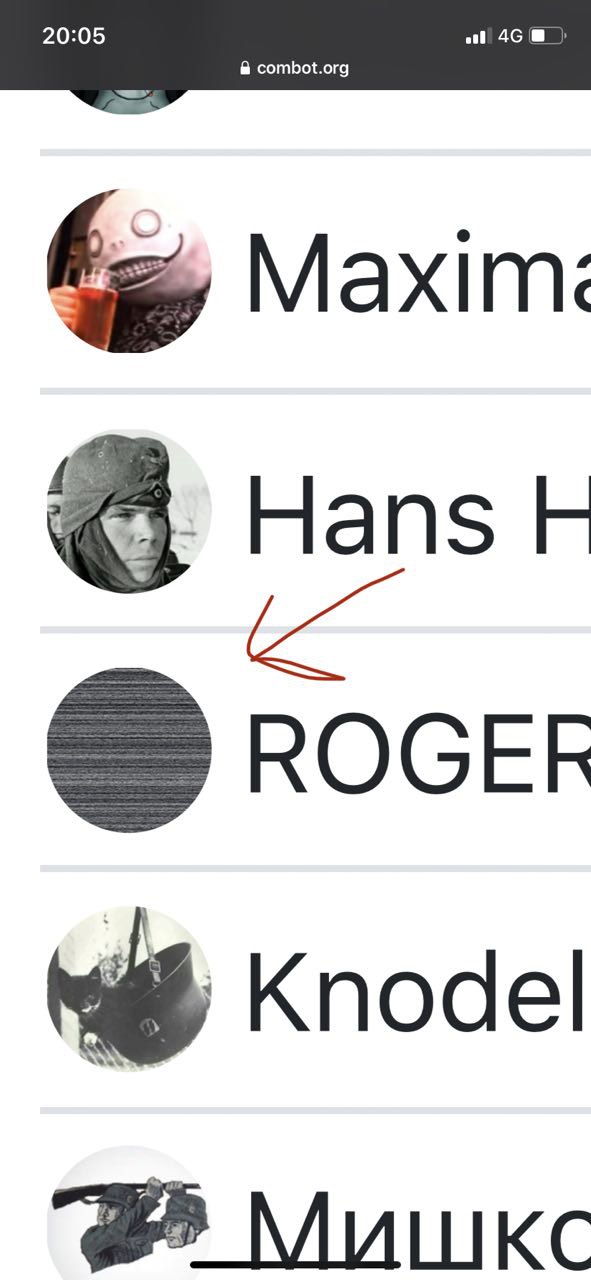Screen dimensions: 591x1280
Task: Tap the combot.org address bar
Action: coord(295,68)
